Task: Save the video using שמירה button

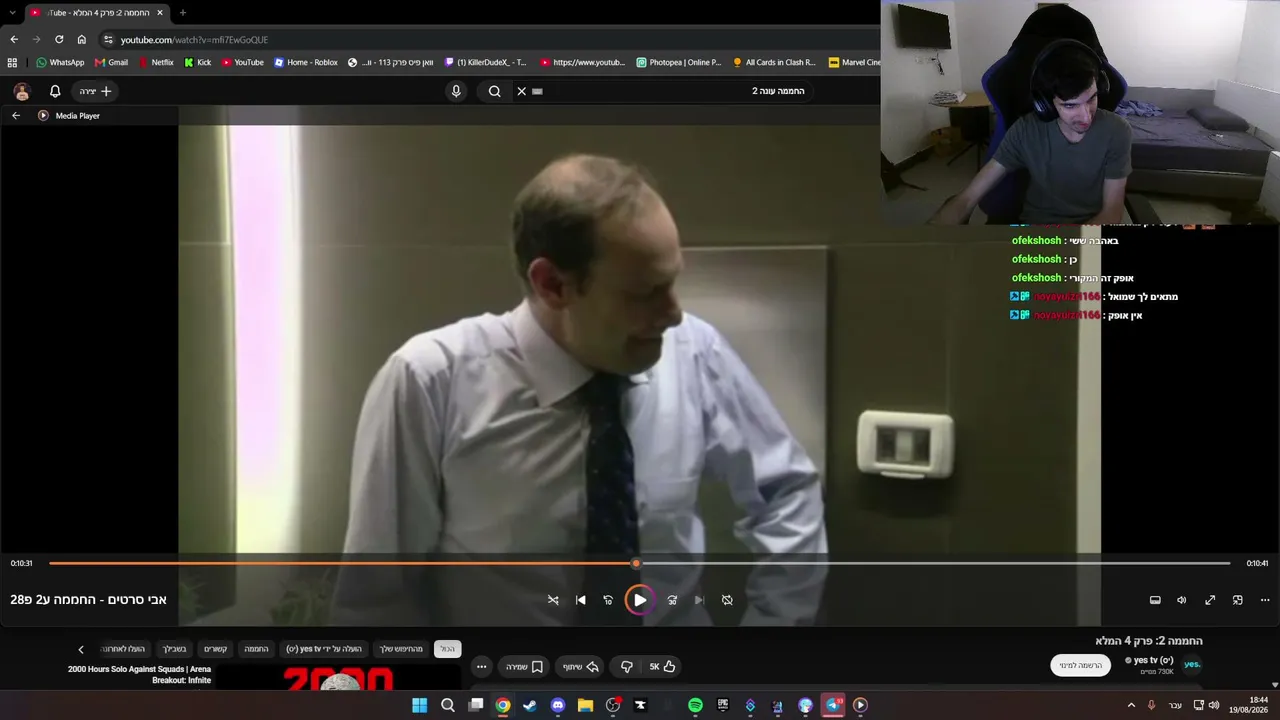Action: (x=524, y=667)
